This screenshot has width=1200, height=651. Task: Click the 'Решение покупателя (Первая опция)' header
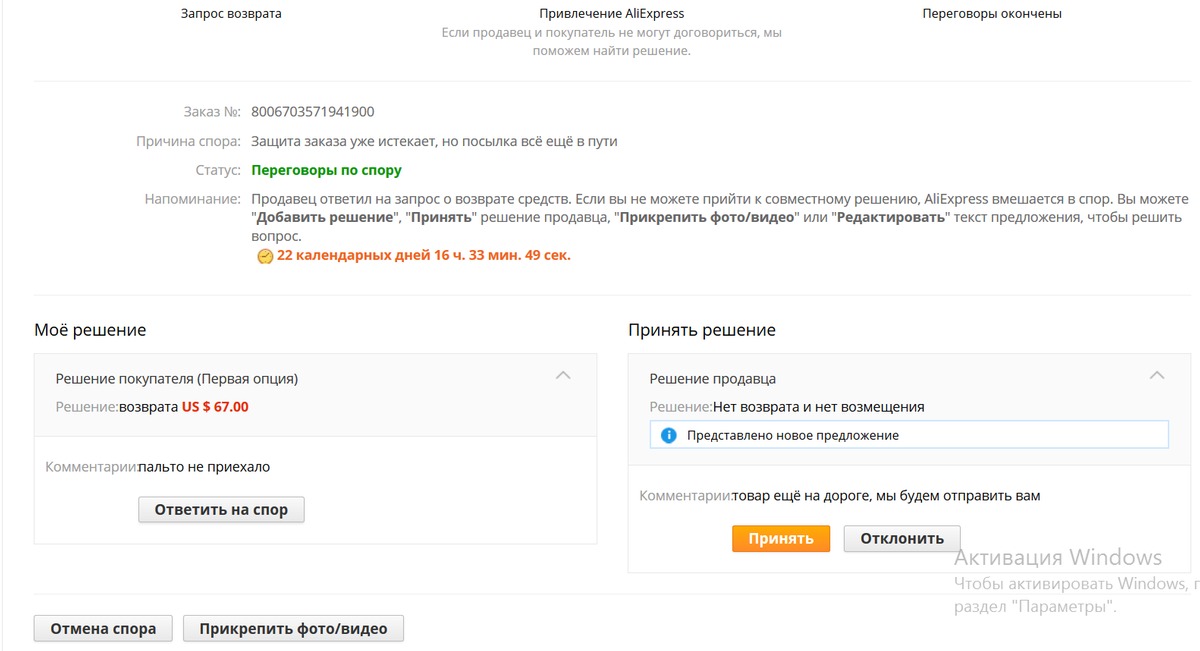click(176, 379)
